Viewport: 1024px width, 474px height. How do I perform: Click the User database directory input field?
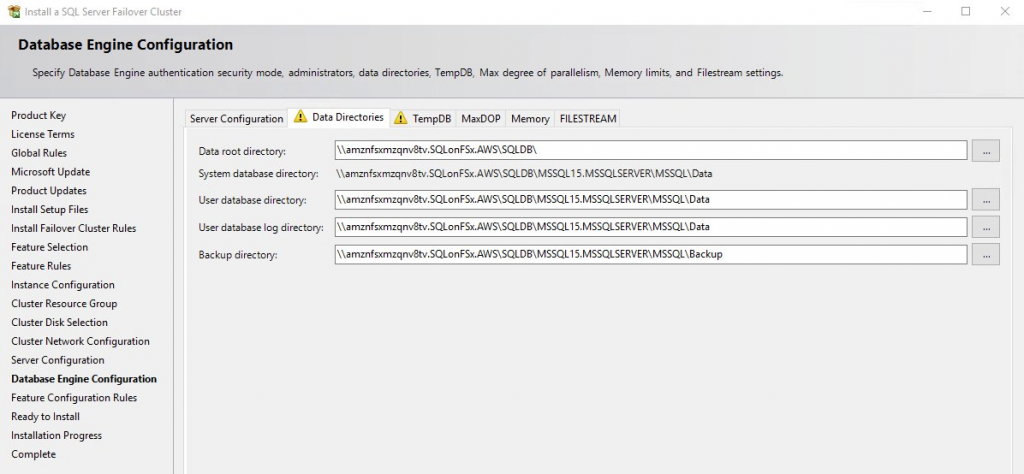(x=650, y=199)
